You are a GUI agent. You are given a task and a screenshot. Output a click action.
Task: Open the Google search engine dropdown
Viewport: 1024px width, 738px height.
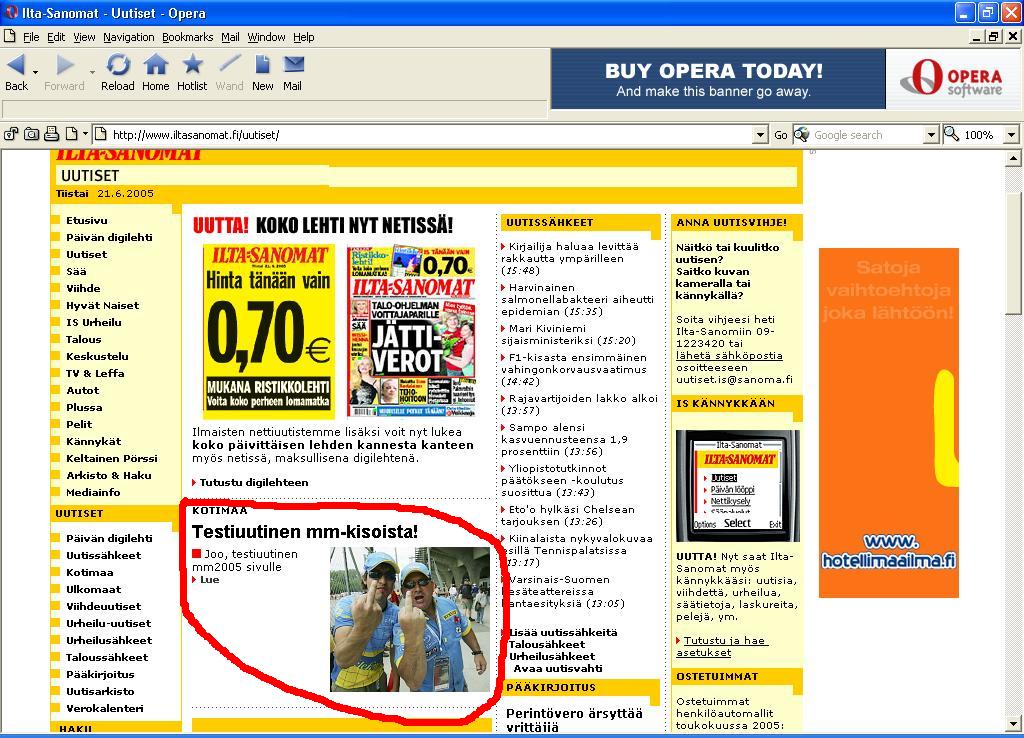click(931, 135)
